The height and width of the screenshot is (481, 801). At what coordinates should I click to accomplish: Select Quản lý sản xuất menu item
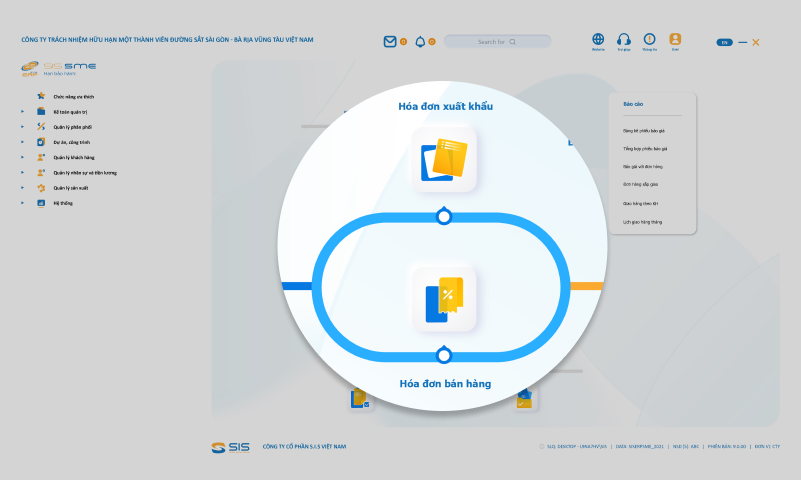coord(70,188)
